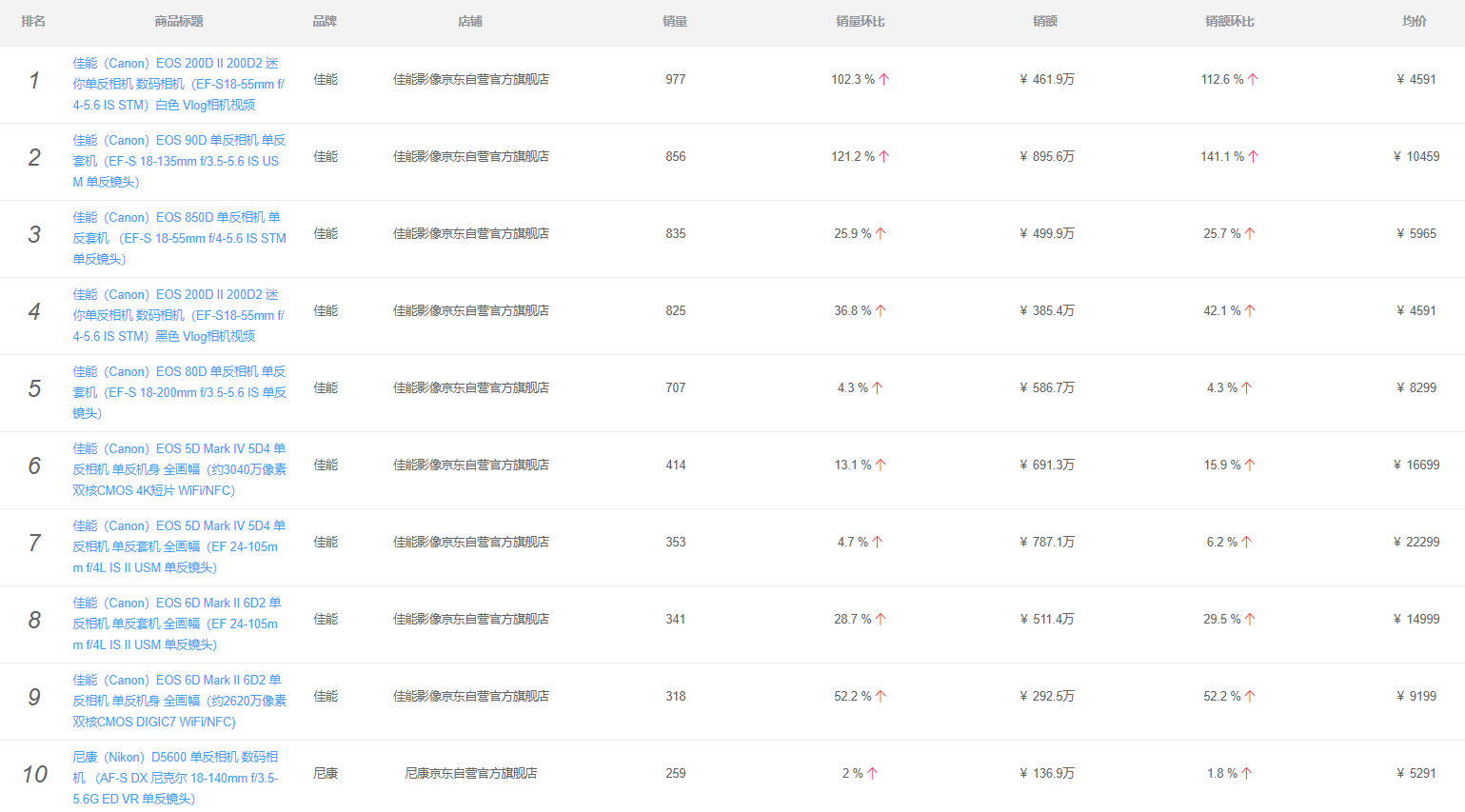1465x812 pixels.
Task: Click the 销额环比 column header
Action: (x=1229, y=21)
